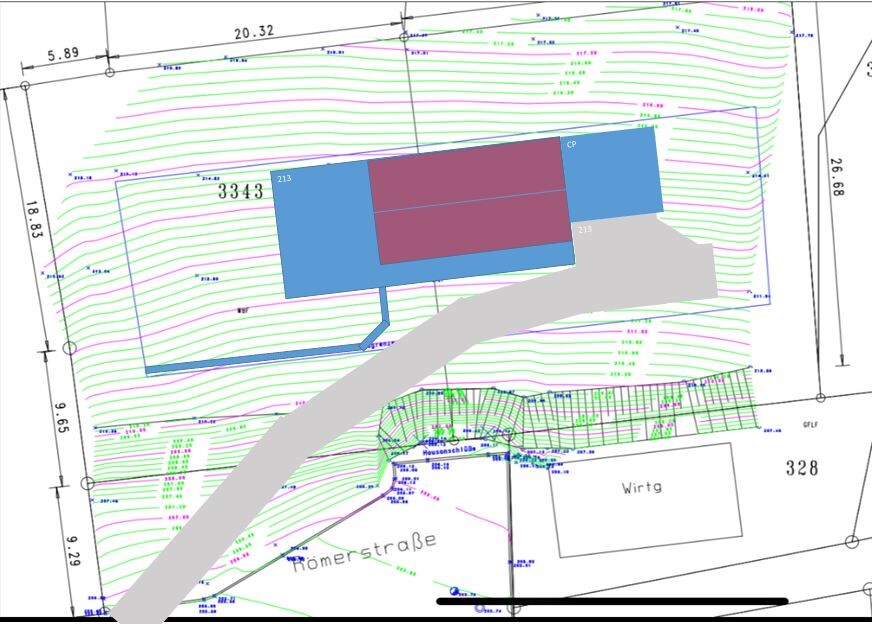Screen dimensions: 875x624
Task: Click the parcel number 3343 label
Action: click(241, 191)
